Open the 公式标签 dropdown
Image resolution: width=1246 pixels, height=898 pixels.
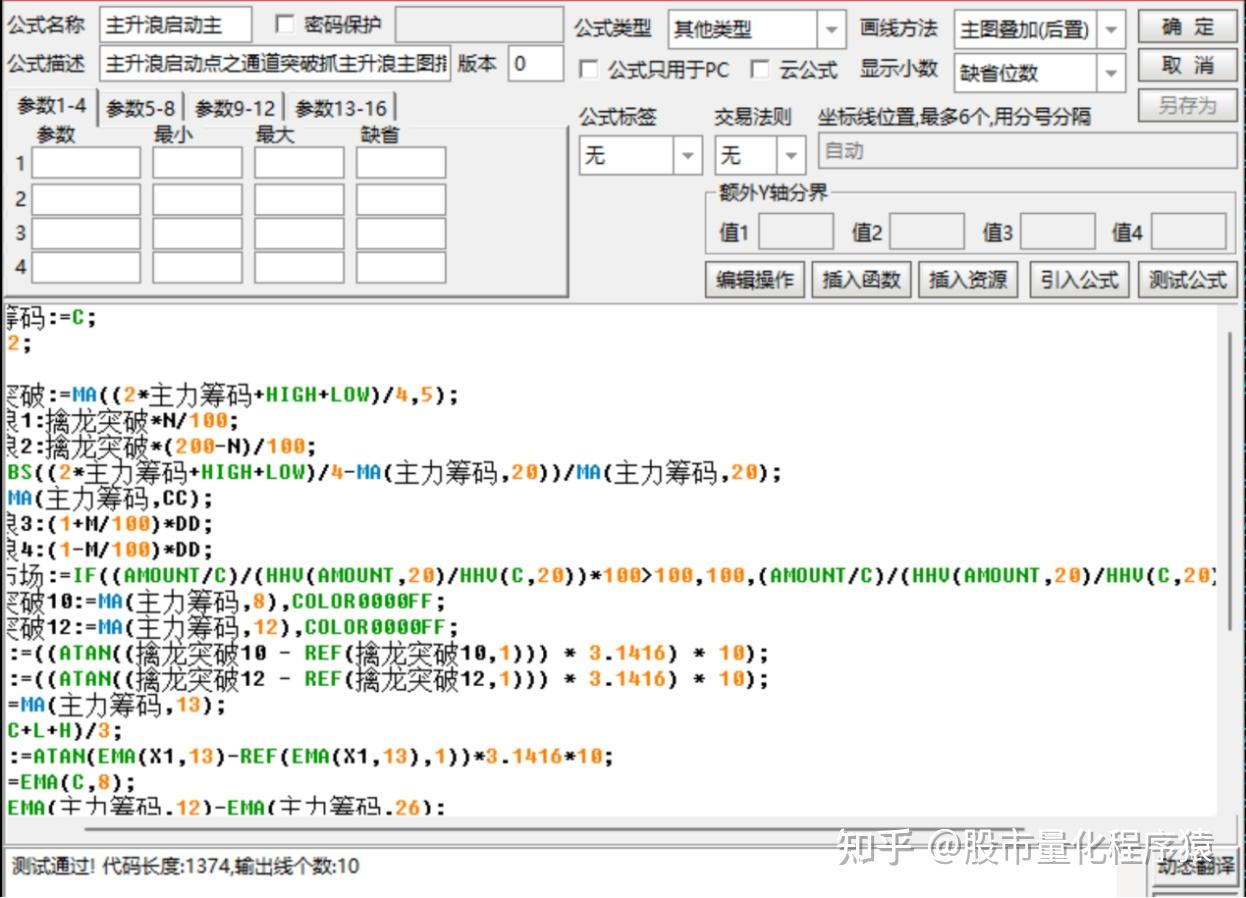(x=688, y=156)
